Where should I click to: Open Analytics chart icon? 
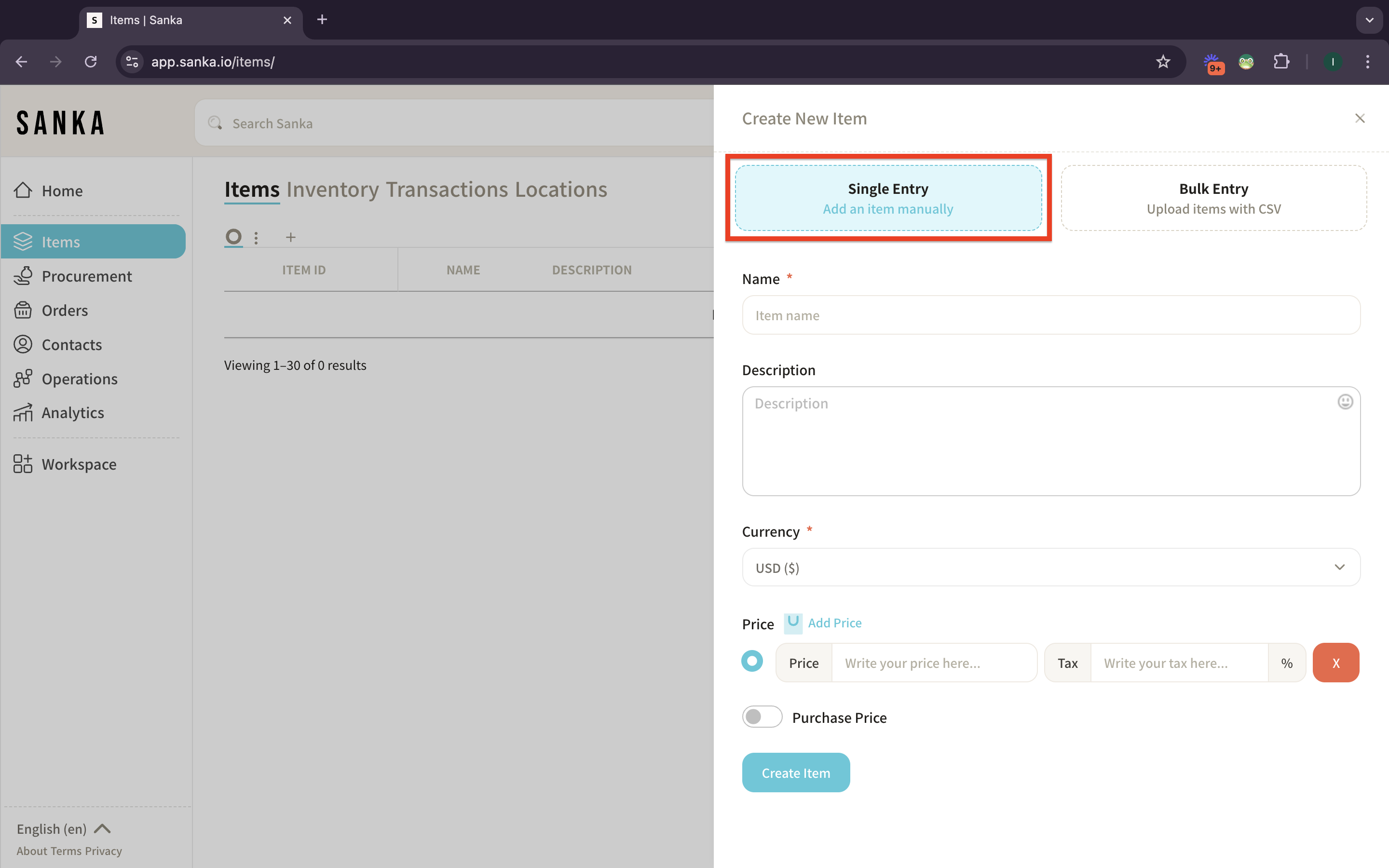23,413
